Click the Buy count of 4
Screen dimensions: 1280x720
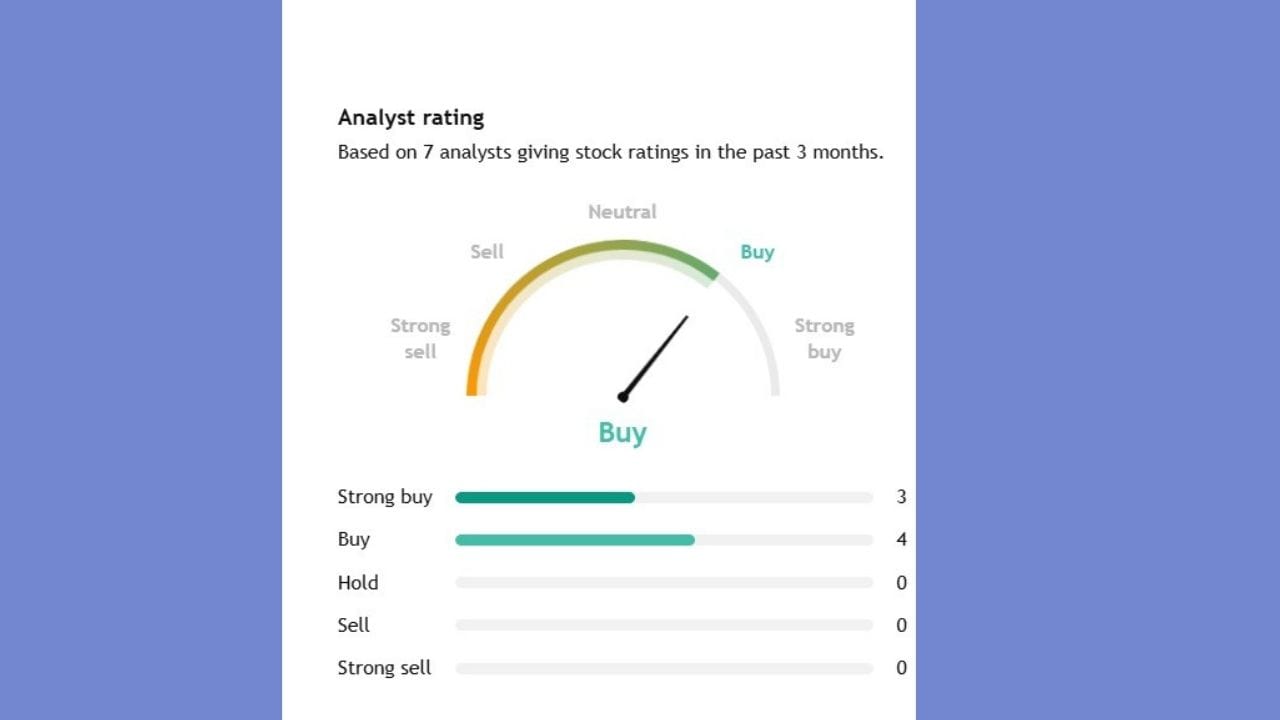coord(901,540)
